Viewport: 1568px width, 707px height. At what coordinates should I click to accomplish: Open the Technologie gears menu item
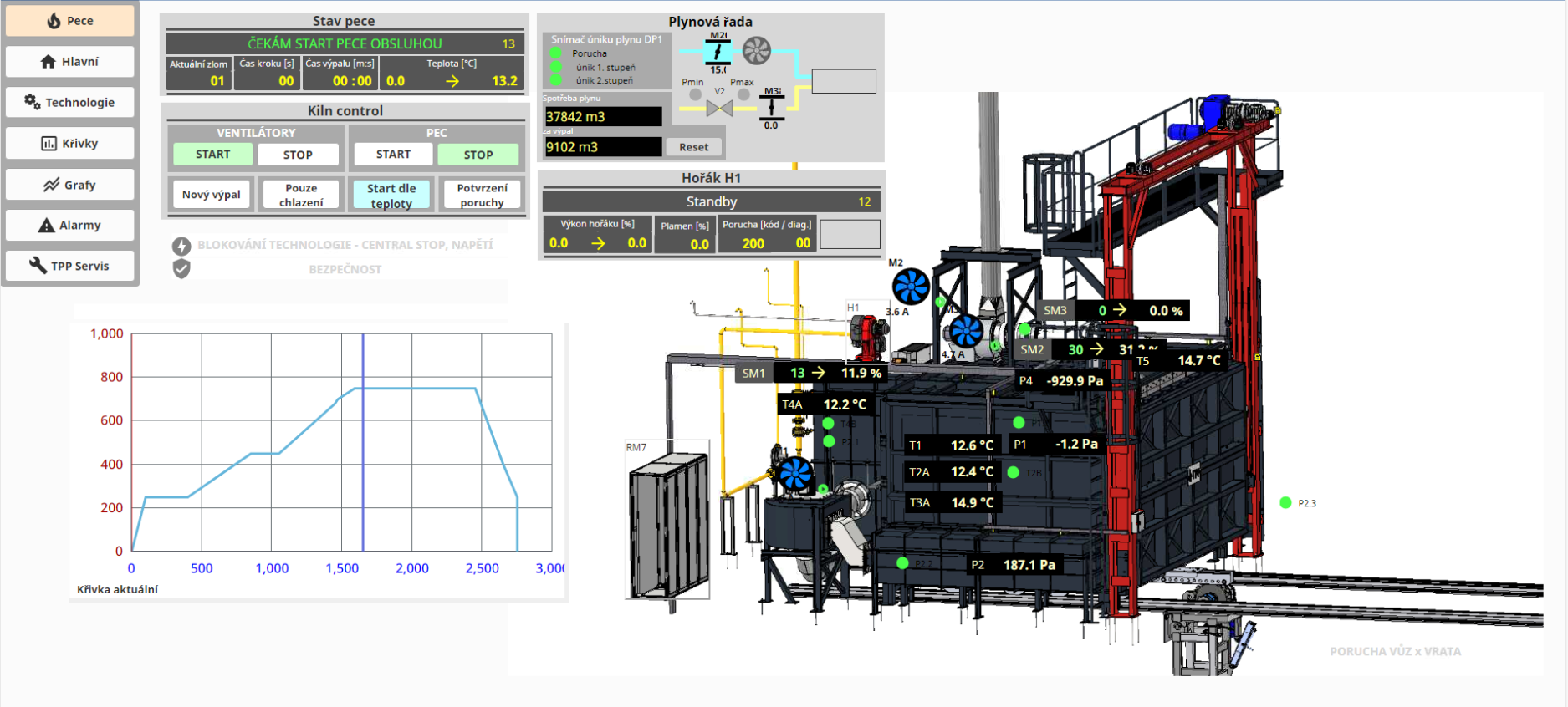click(x=69, y=103)
